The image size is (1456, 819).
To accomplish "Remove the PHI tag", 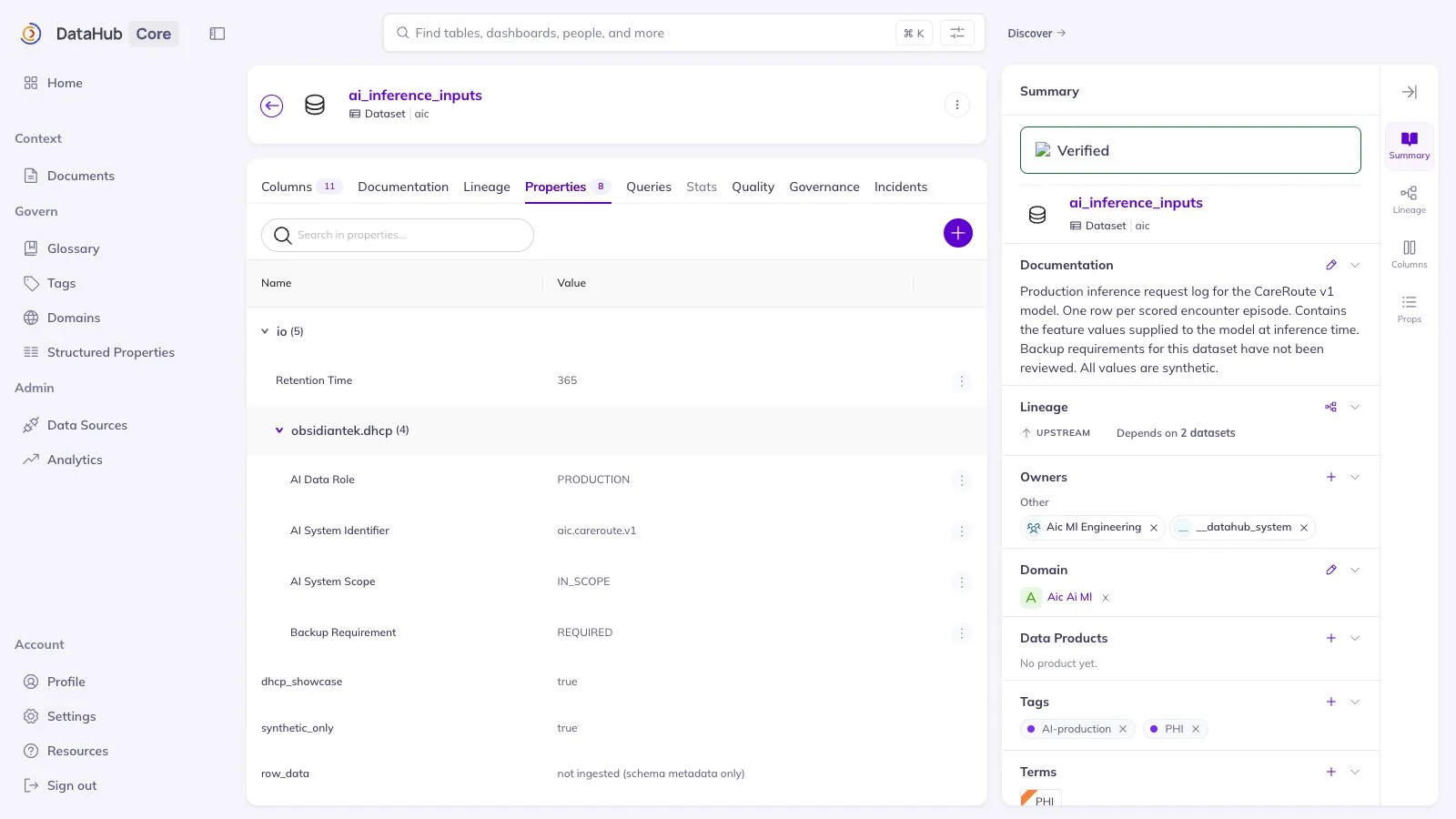I will pyautogui.click(x=1196, y=729).
